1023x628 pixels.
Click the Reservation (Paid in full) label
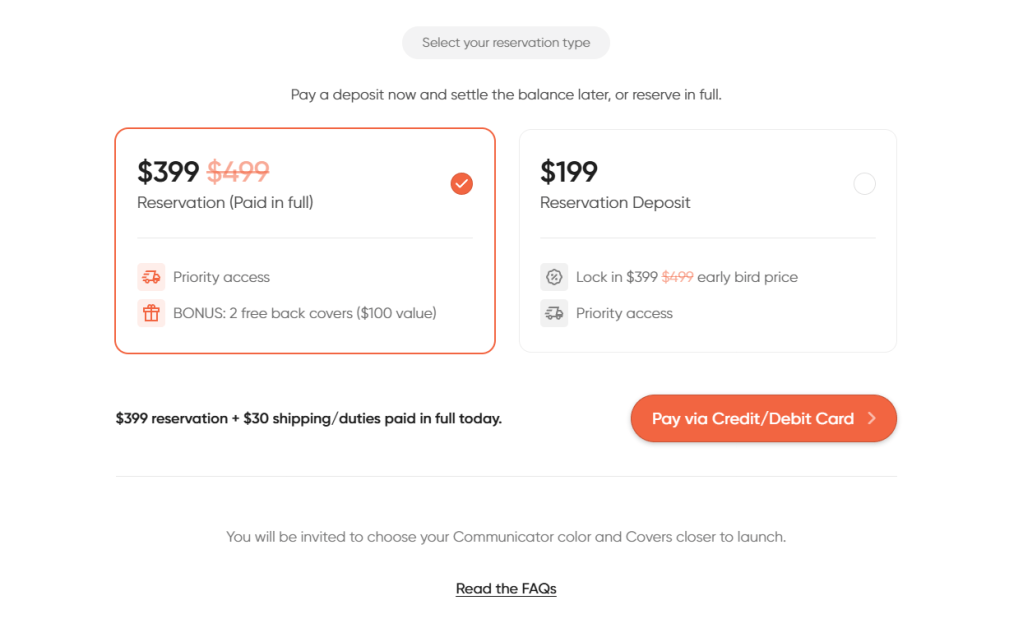(225, 202)
